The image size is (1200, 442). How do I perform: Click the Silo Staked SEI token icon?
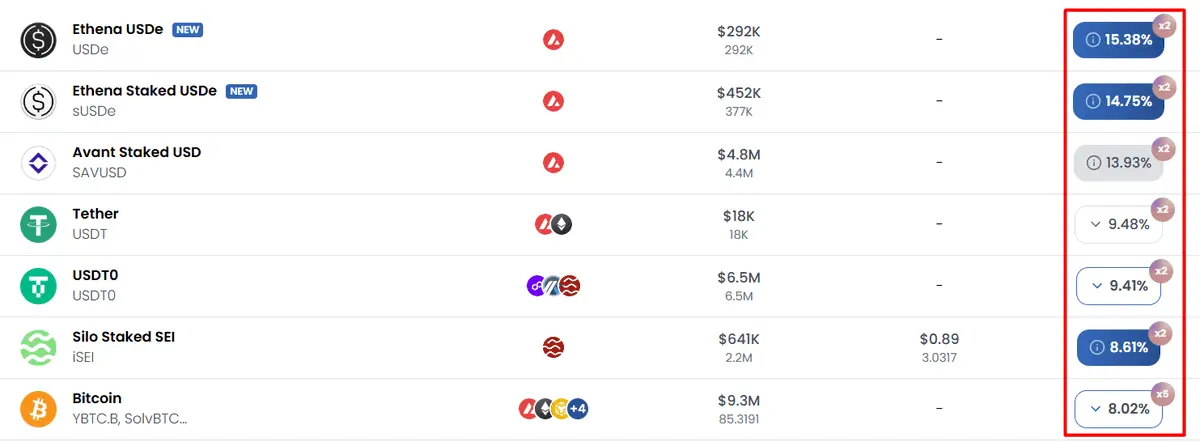(x=39, y=347)
